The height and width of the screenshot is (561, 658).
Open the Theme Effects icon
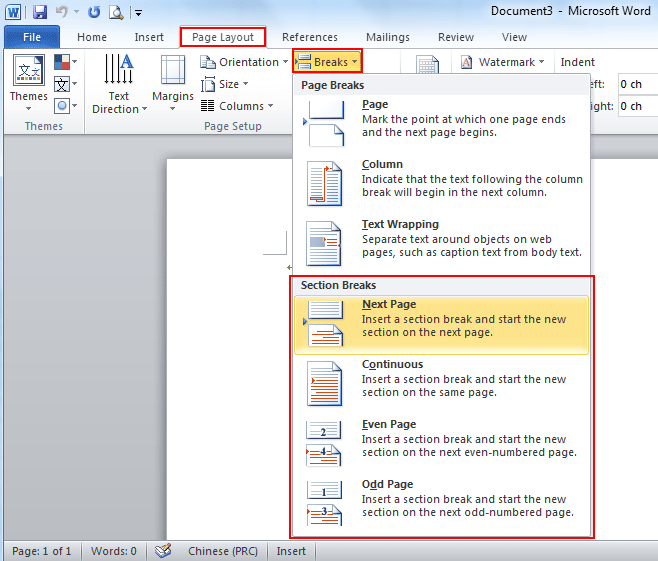click(x=64, y=105)
